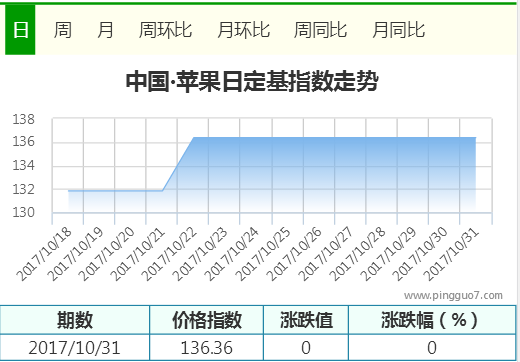Click the 涨跌值 column header

[306, 320]
